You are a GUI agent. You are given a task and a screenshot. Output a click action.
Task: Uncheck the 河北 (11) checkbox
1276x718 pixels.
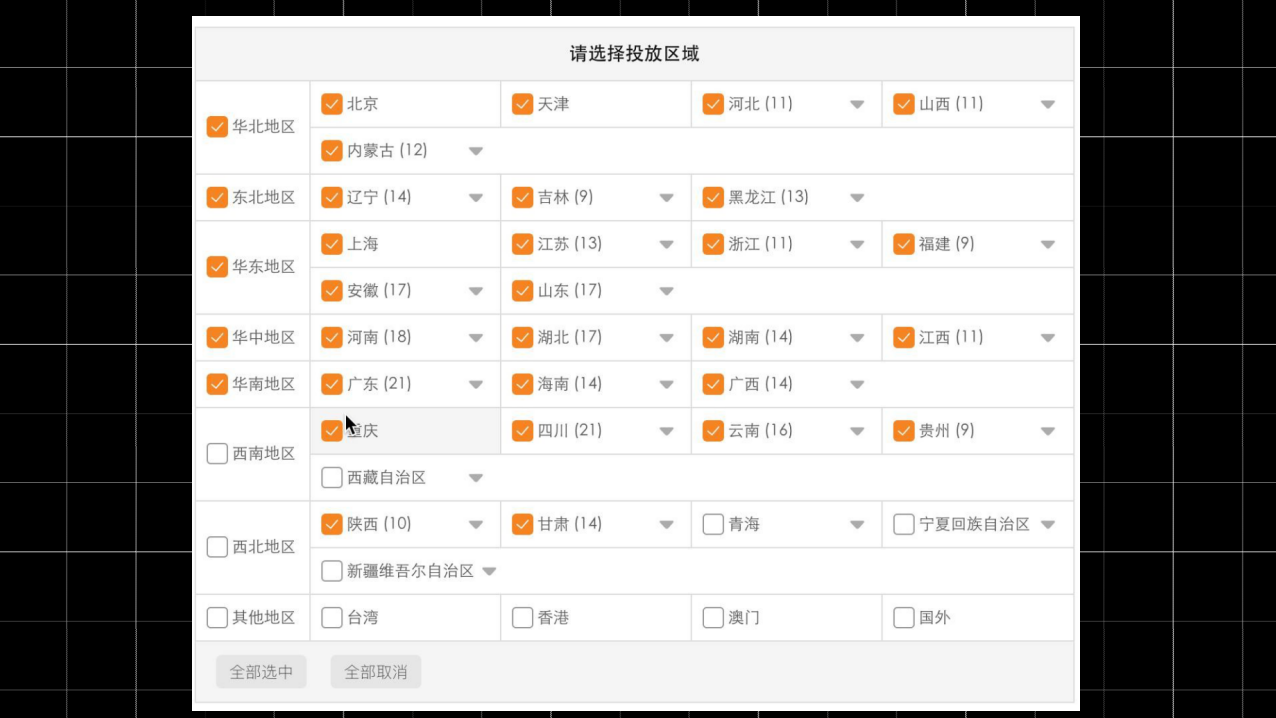(x=713, y=104)
